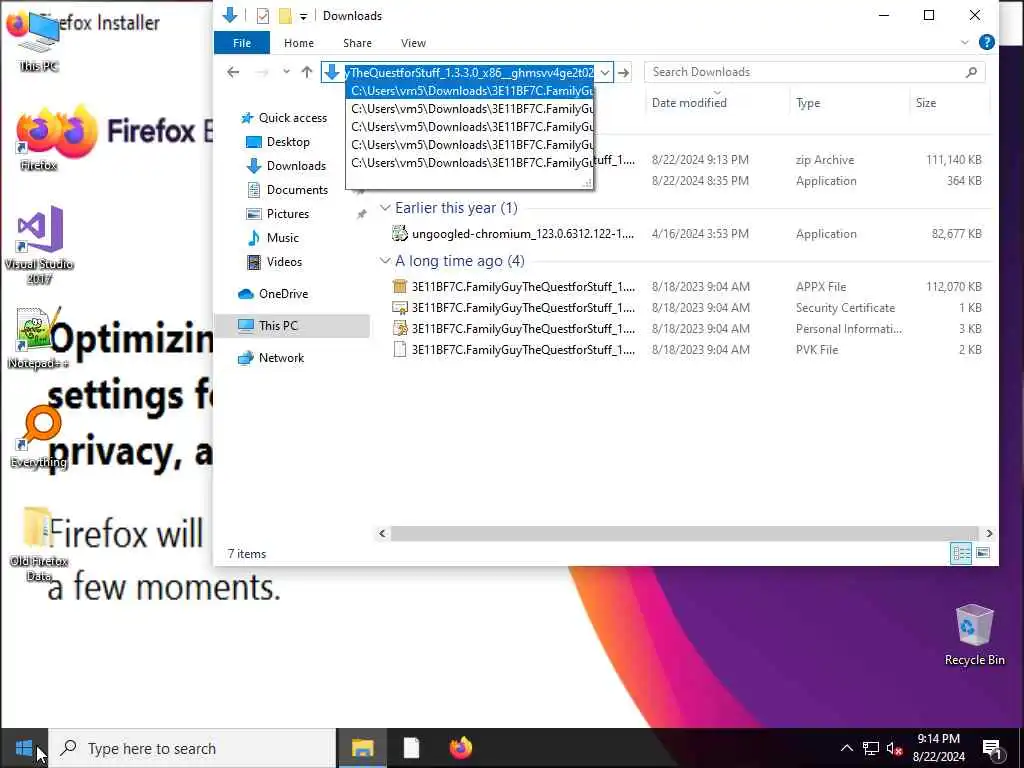Click the Back navigation arrow in Explorer

(233, 72)
